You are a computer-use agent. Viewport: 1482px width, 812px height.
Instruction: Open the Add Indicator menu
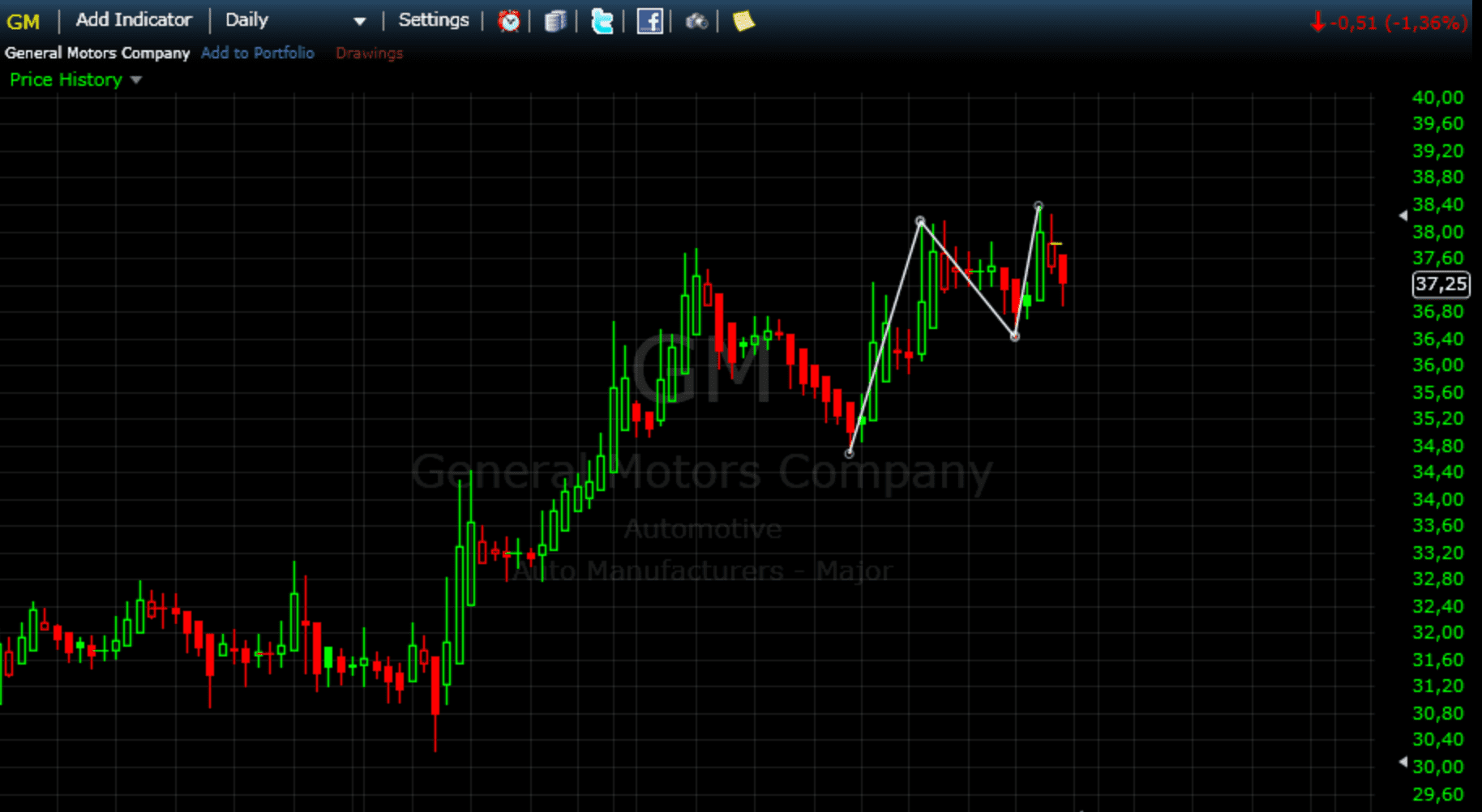pyautogui.click(x=134, y=20)
